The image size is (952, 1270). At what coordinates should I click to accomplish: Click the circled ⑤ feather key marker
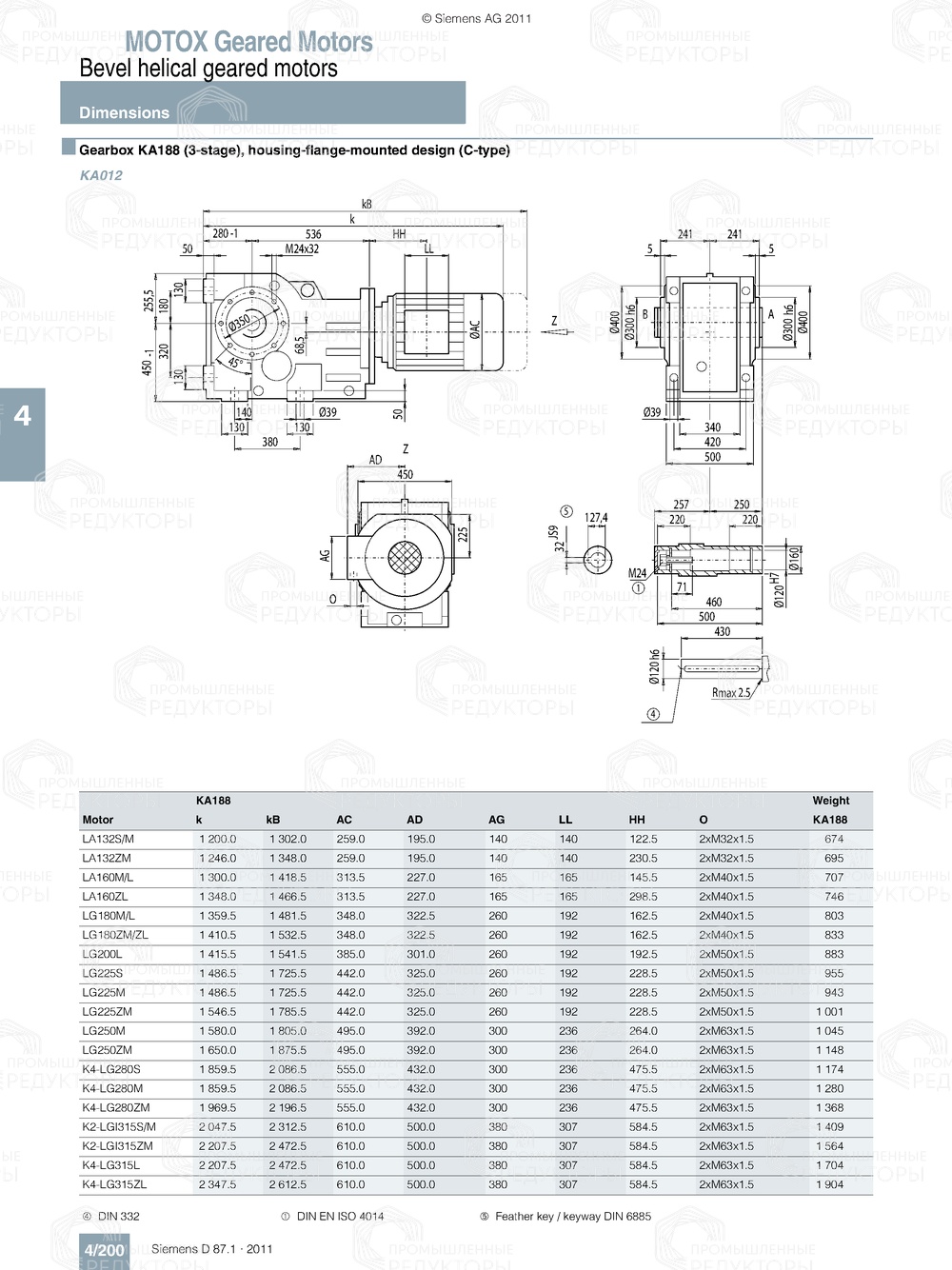coord(565,511)
